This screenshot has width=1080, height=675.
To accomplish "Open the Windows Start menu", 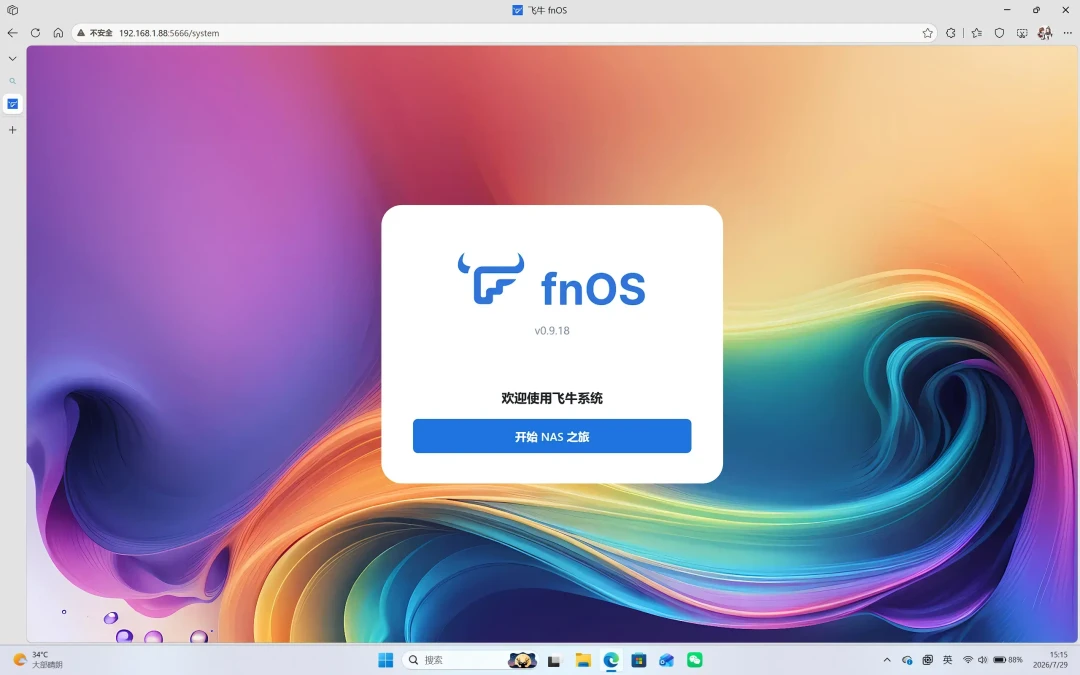I will click(x=386, y=660).
